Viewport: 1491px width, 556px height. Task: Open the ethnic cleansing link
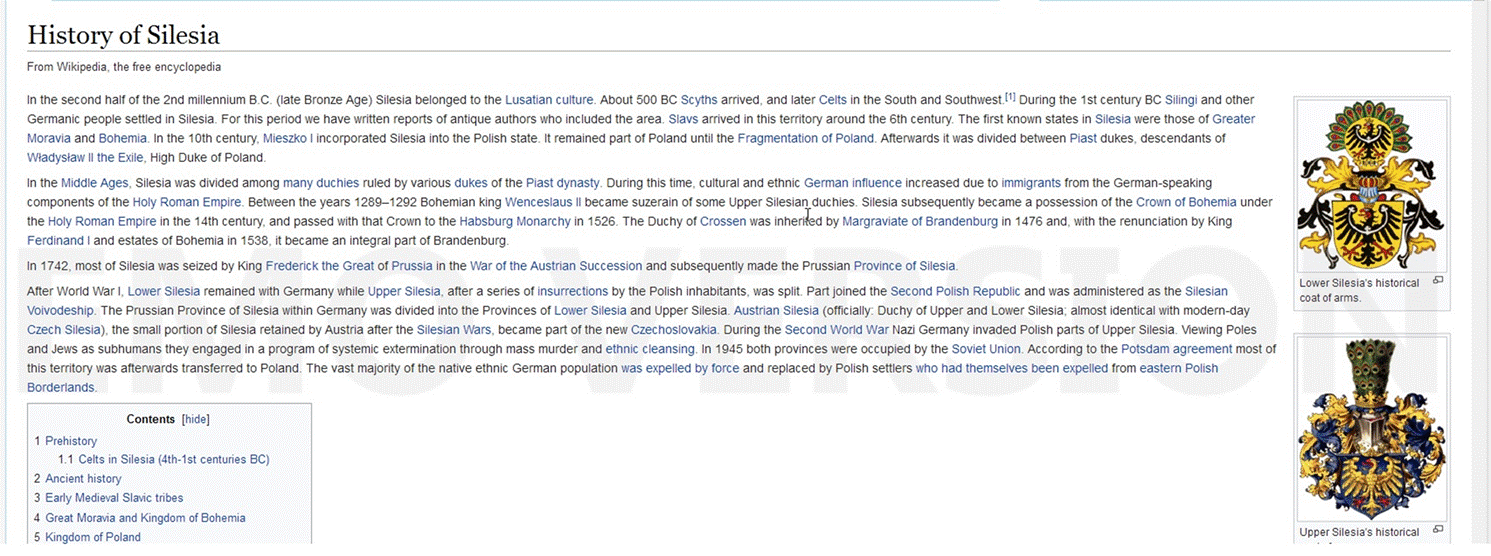650,349
